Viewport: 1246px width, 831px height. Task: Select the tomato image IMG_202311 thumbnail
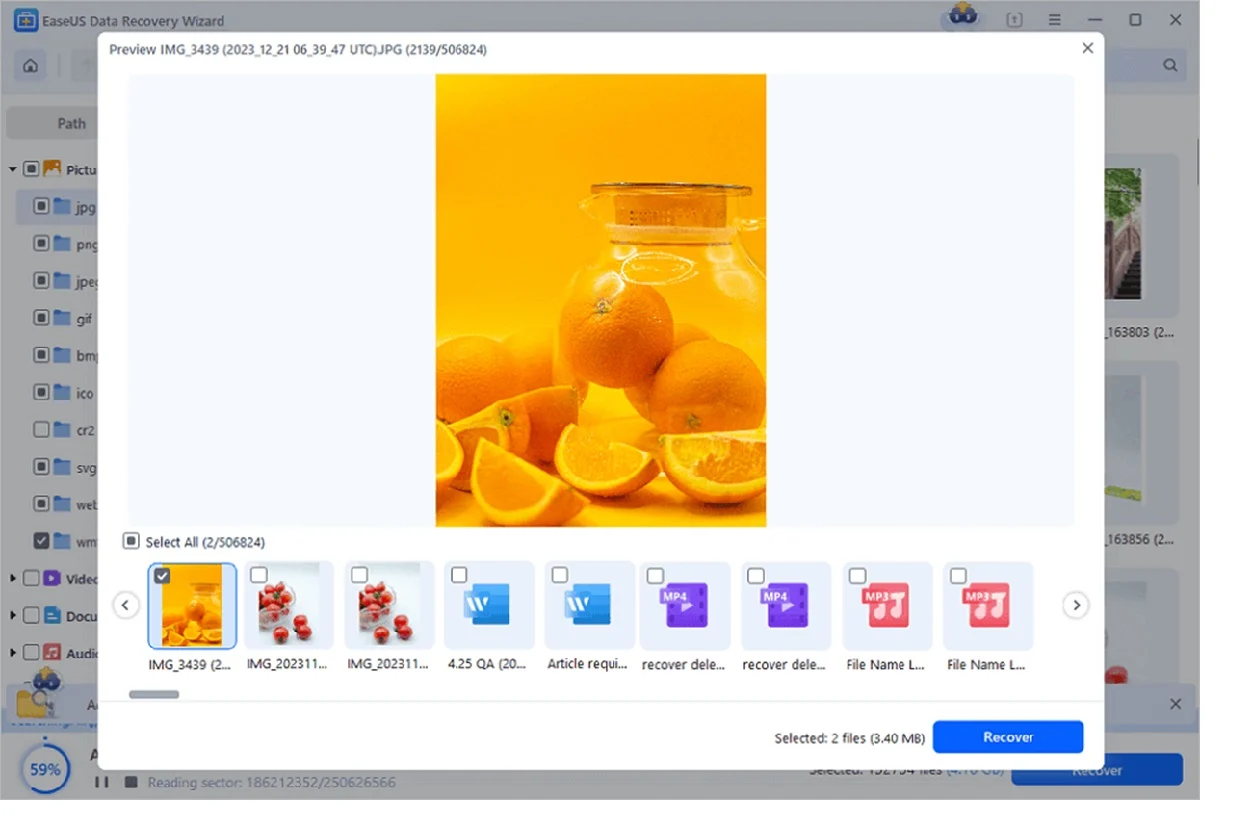(289, 605)
